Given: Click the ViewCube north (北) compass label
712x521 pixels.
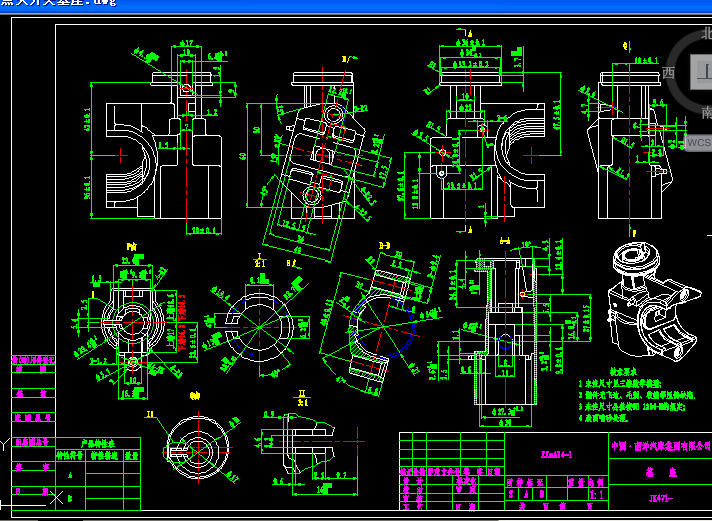Looking at the screenshot, I should (x=707, y=33).
